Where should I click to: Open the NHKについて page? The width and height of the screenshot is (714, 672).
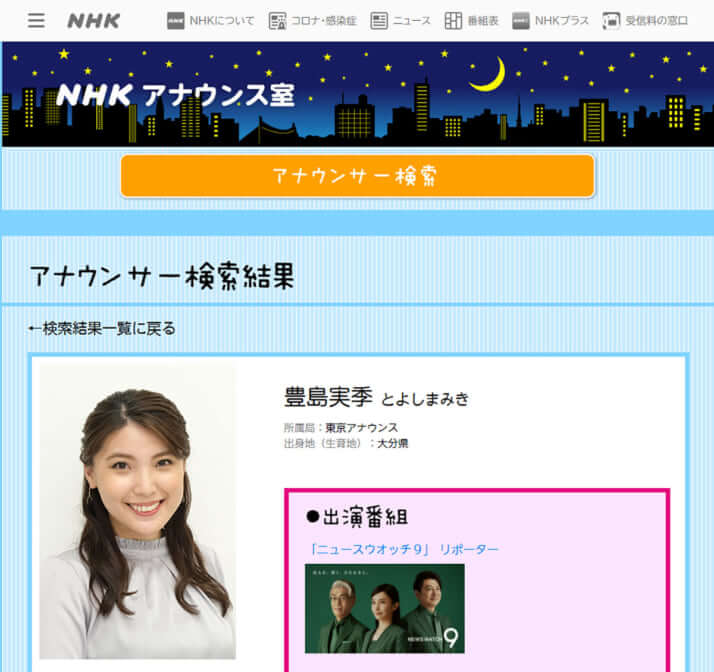[210, 21]
